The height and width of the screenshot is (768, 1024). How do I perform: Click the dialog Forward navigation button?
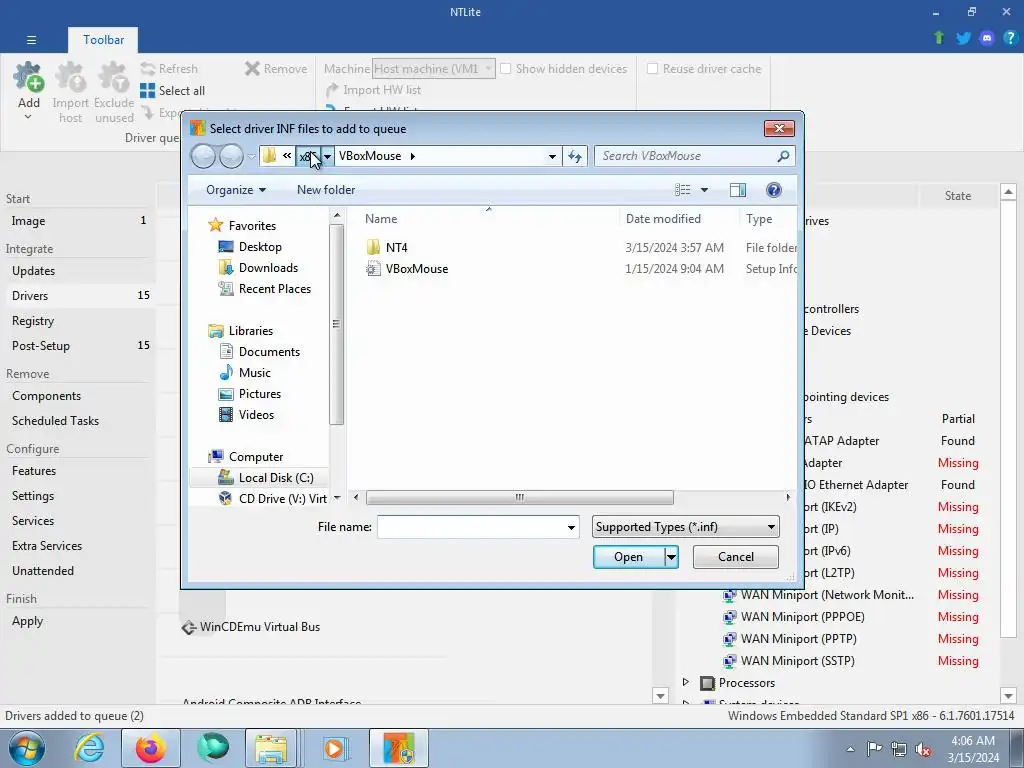(x=231, y=156)
